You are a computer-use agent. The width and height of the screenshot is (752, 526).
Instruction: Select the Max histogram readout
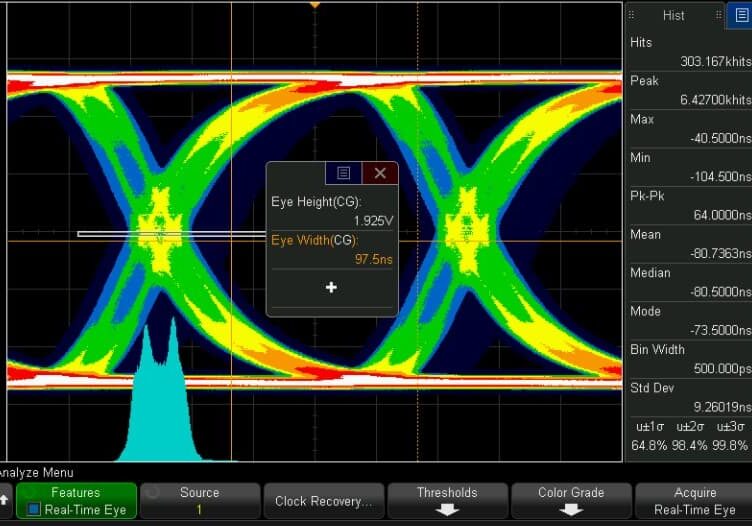point(689,129)
